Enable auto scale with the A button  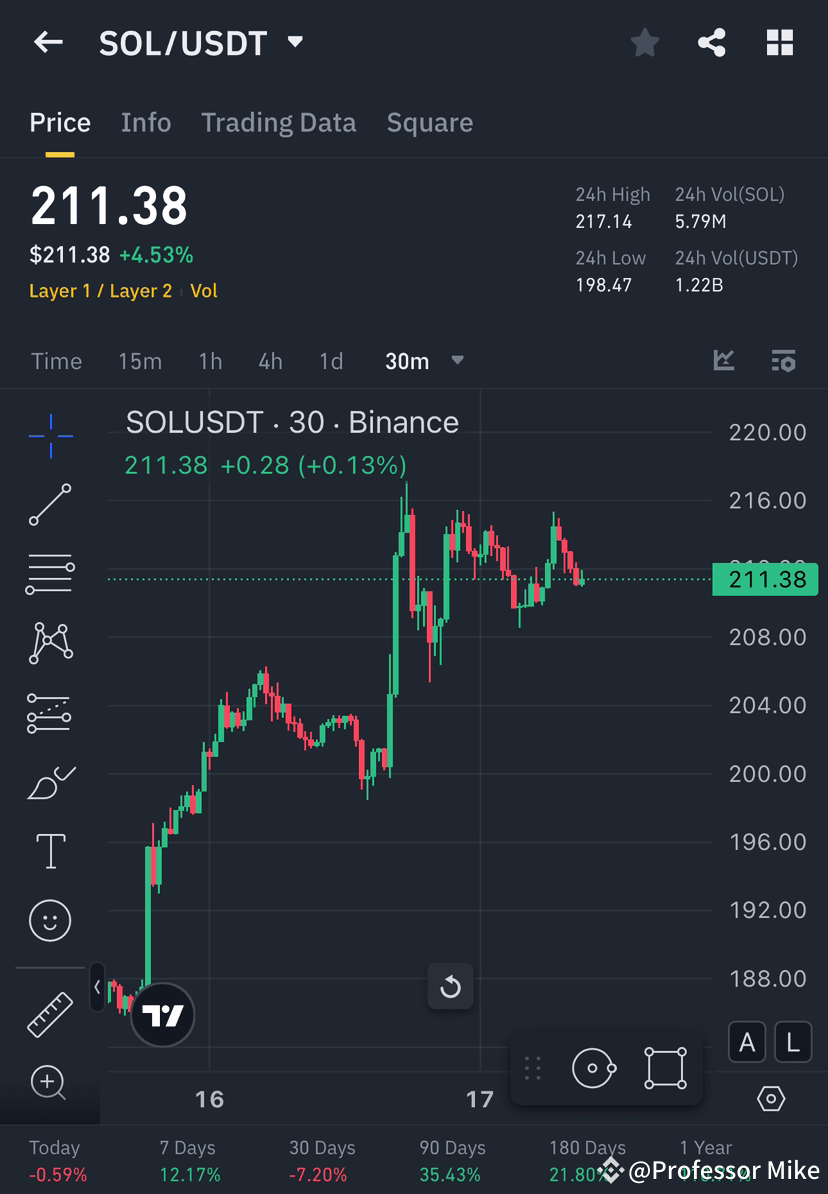point(747,1042)
